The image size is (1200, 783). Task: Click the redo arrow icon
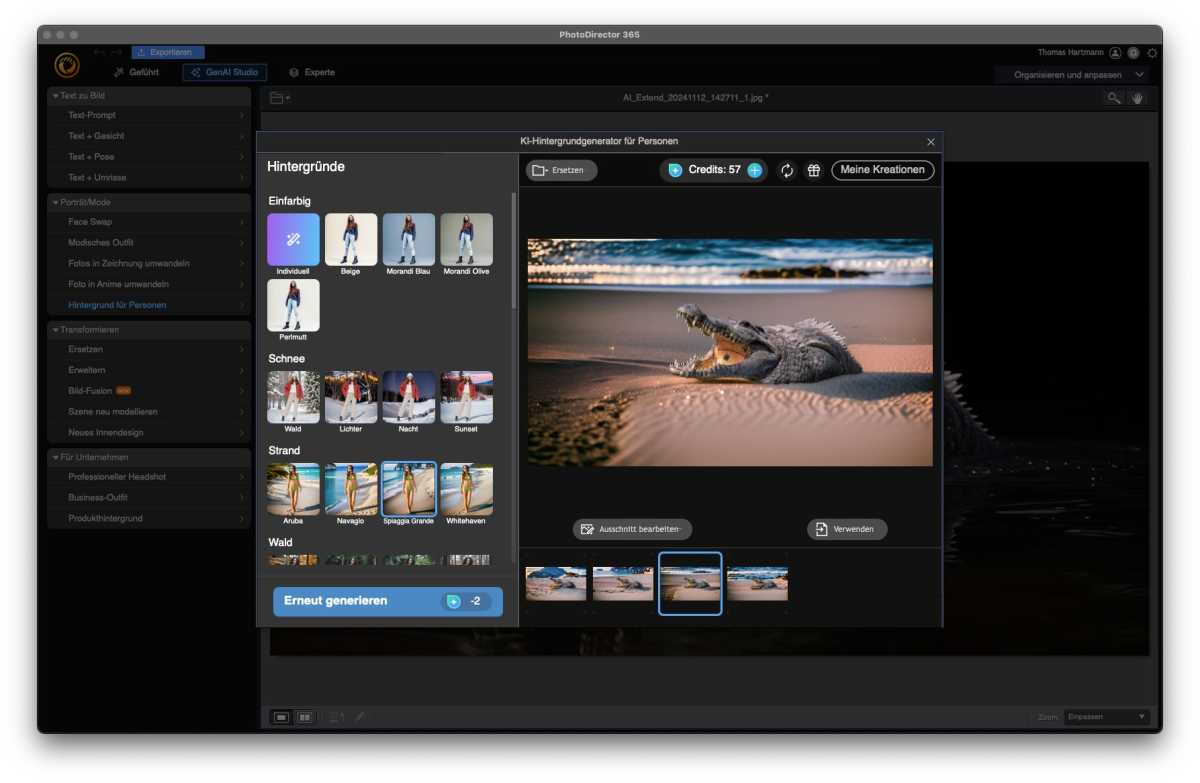click(x=117, y=52)
